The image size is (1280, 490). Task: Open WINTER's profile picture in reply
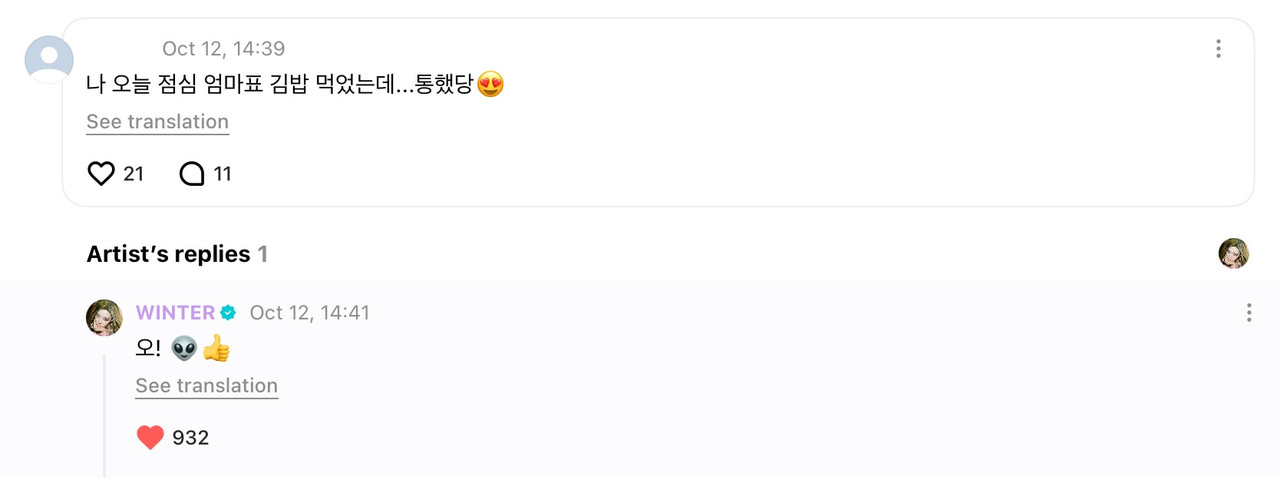coord(104,317)
